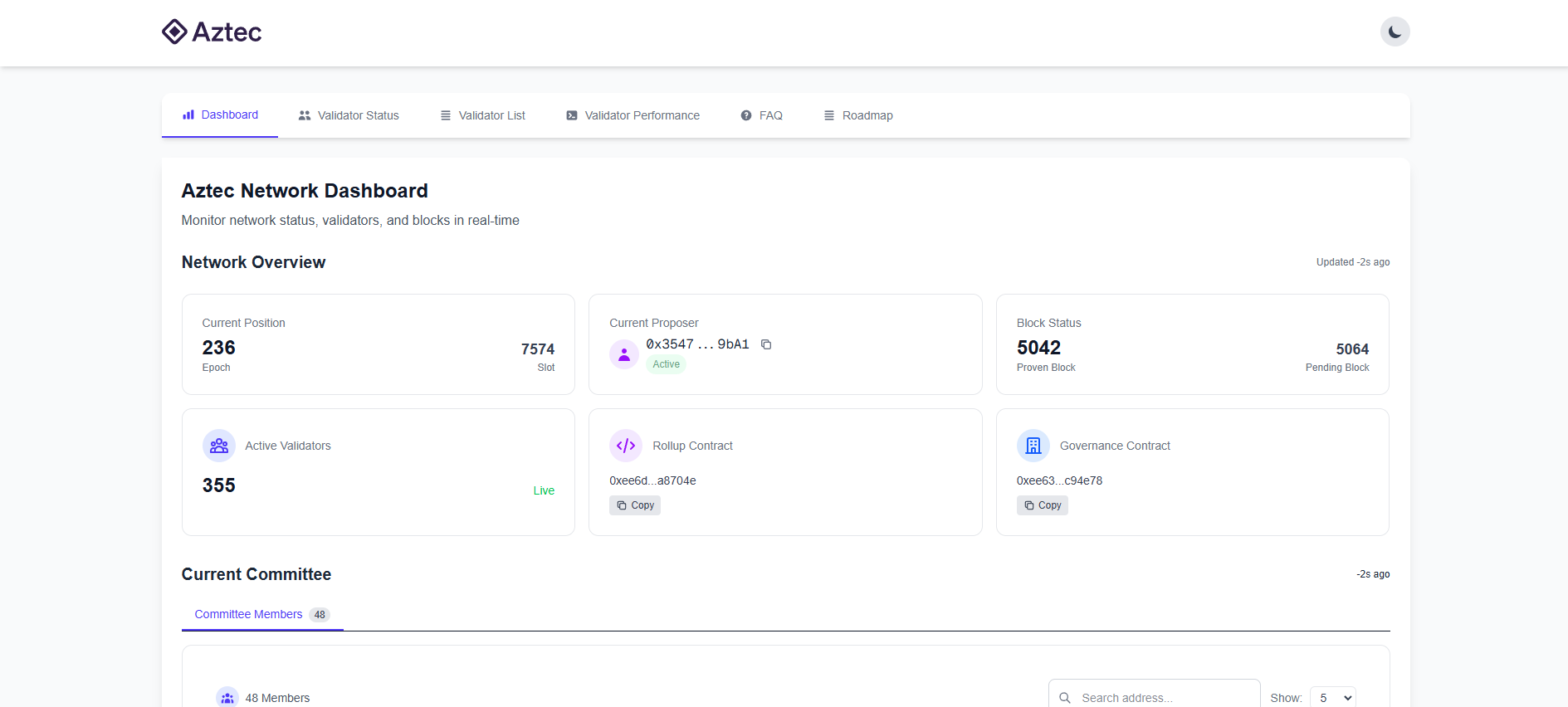Viewport: 1568px width, 707px height.
Task: Click the epoch value 236
Action: pyautogui.click(x=219, y=348)
